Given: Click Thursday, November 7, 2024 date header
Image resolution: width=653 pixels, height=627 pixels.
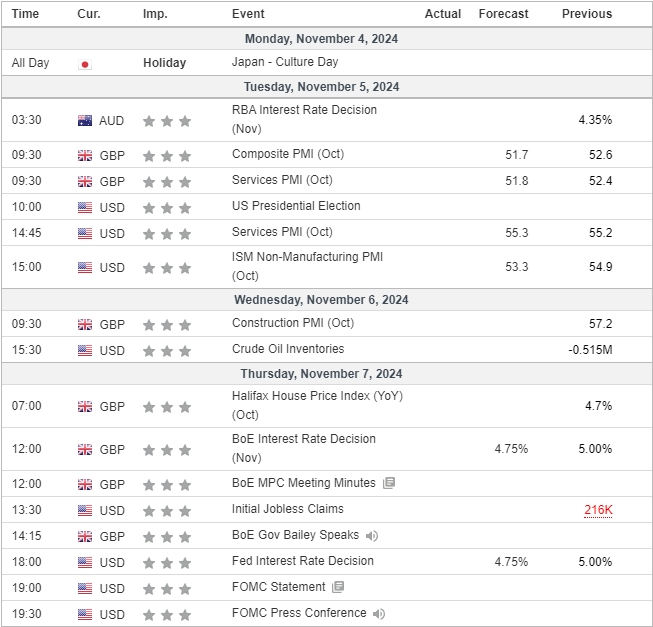Looking at the screenshot, I should pos(321,374).
